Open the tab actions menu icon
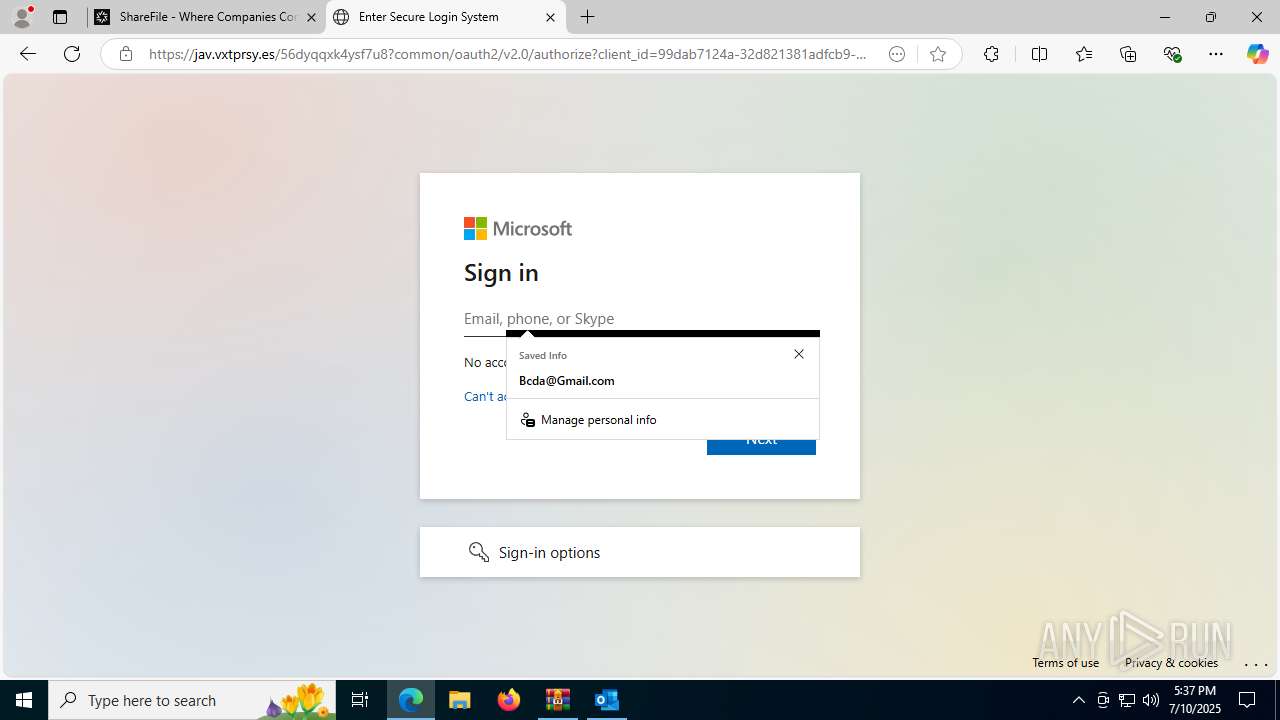The image size is (1280, 720). 60,17
